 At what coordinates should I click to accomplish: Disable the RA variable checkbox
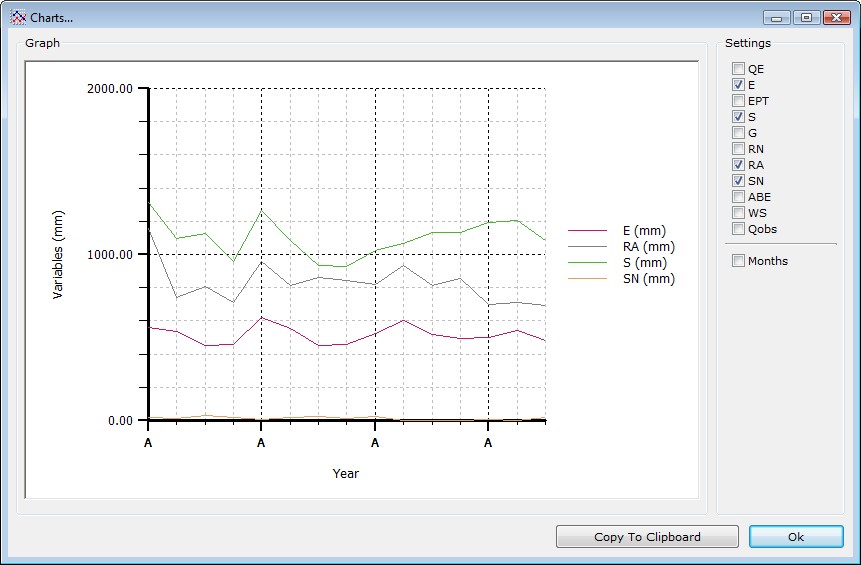coord(738,165)
